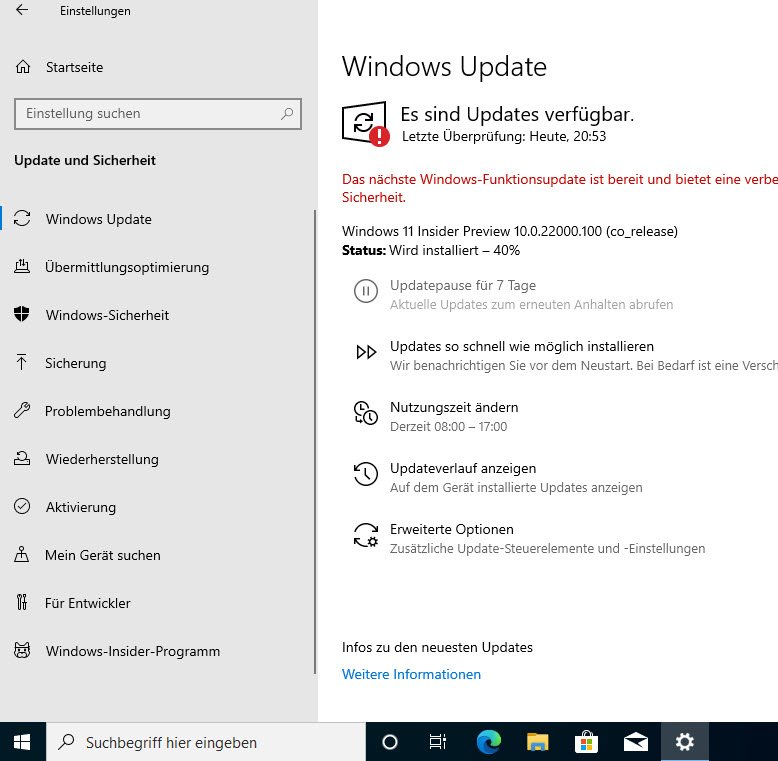The image size is (778, 761).
Task: Open File Explorer from the taskbar
Action: (x=537, y=742)
